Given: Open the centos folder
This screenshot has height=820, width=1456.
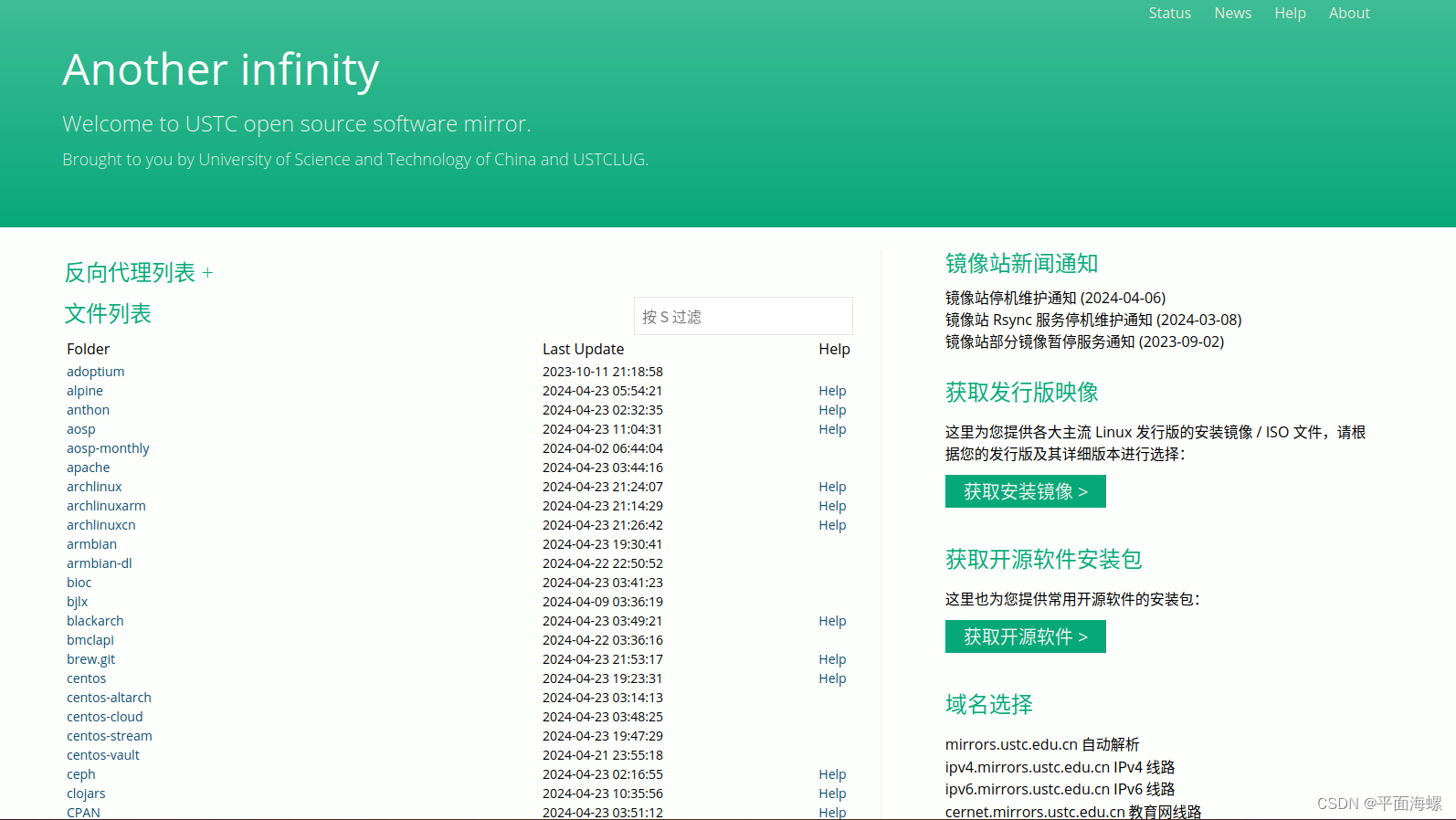Looking at the screenshot, I should click(86, 678).
